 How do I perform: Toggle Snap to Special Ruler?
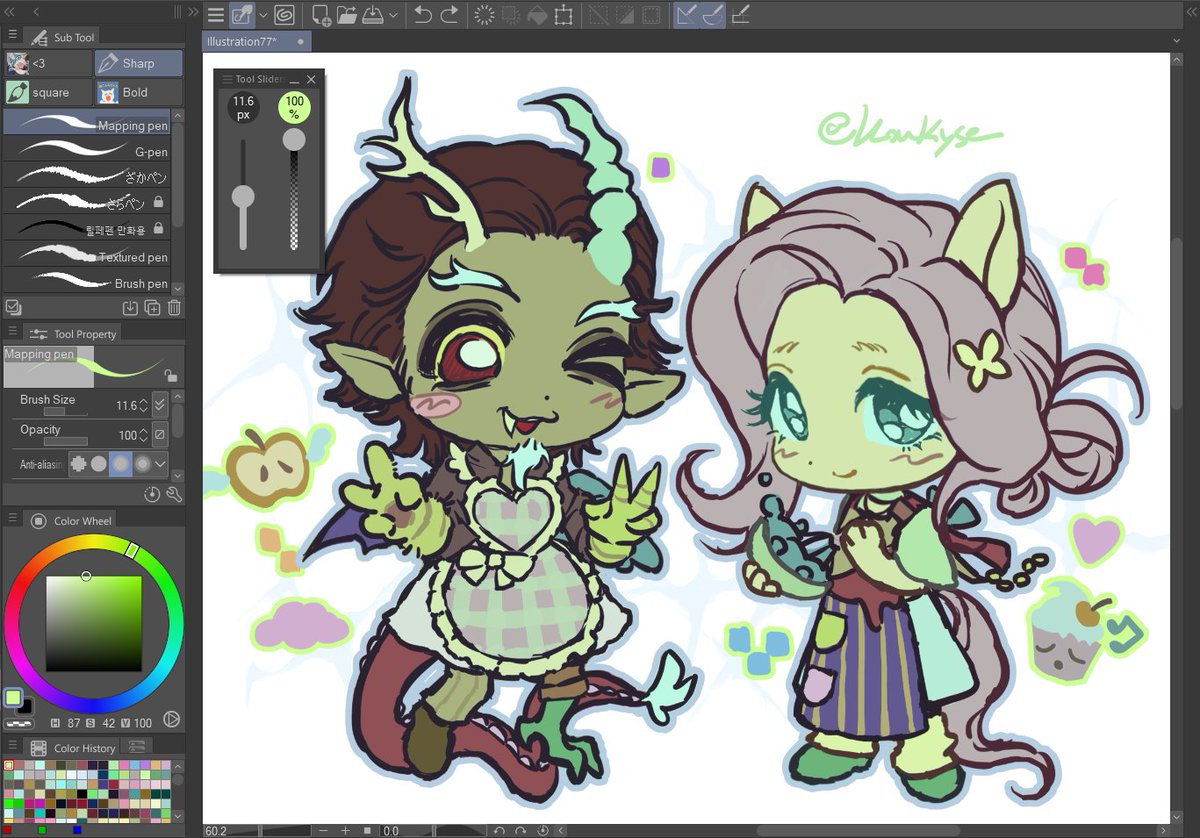tap(712, 15)
